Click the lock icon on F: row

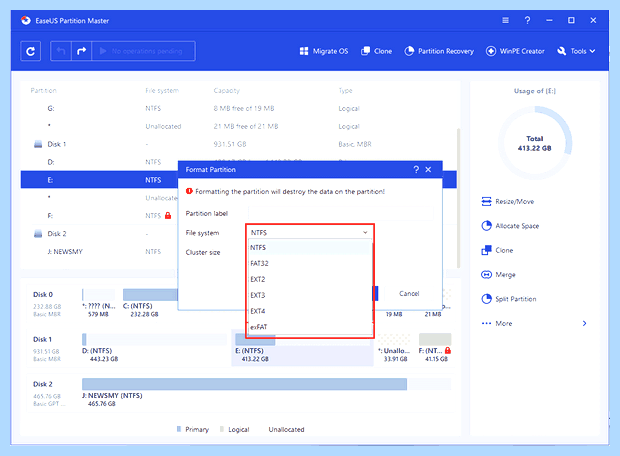(x=168, y=216)
